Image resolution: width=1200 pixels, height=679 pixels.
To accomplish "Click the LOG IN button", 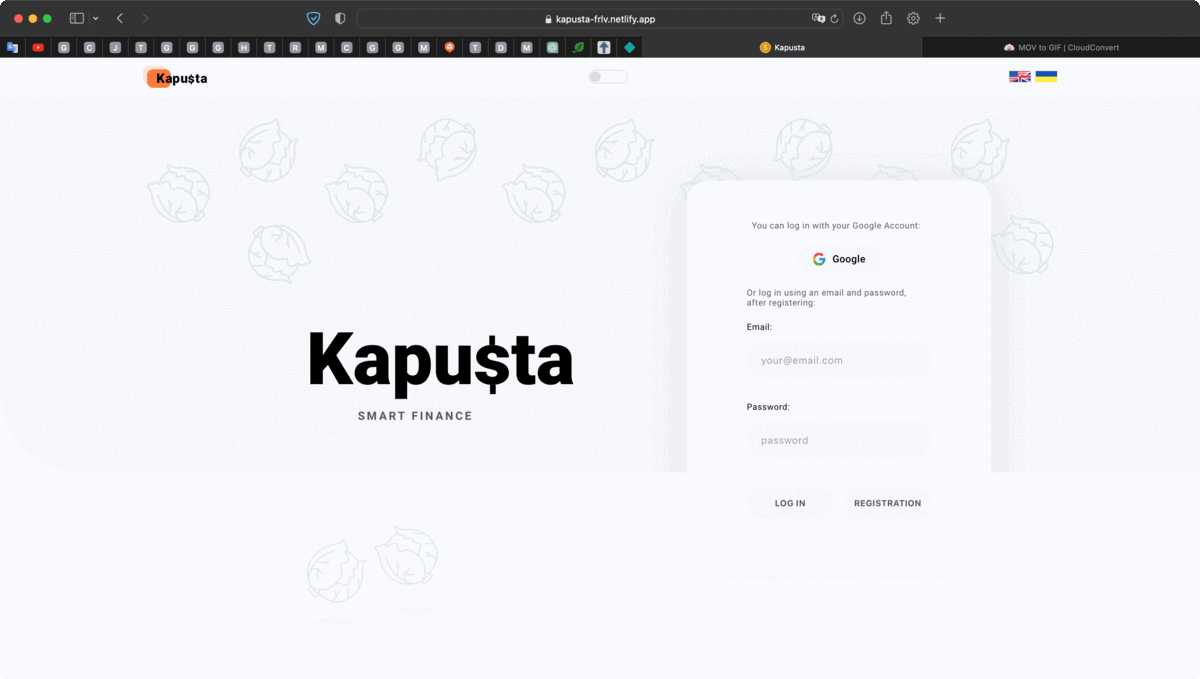I will [x=790, y=503].
